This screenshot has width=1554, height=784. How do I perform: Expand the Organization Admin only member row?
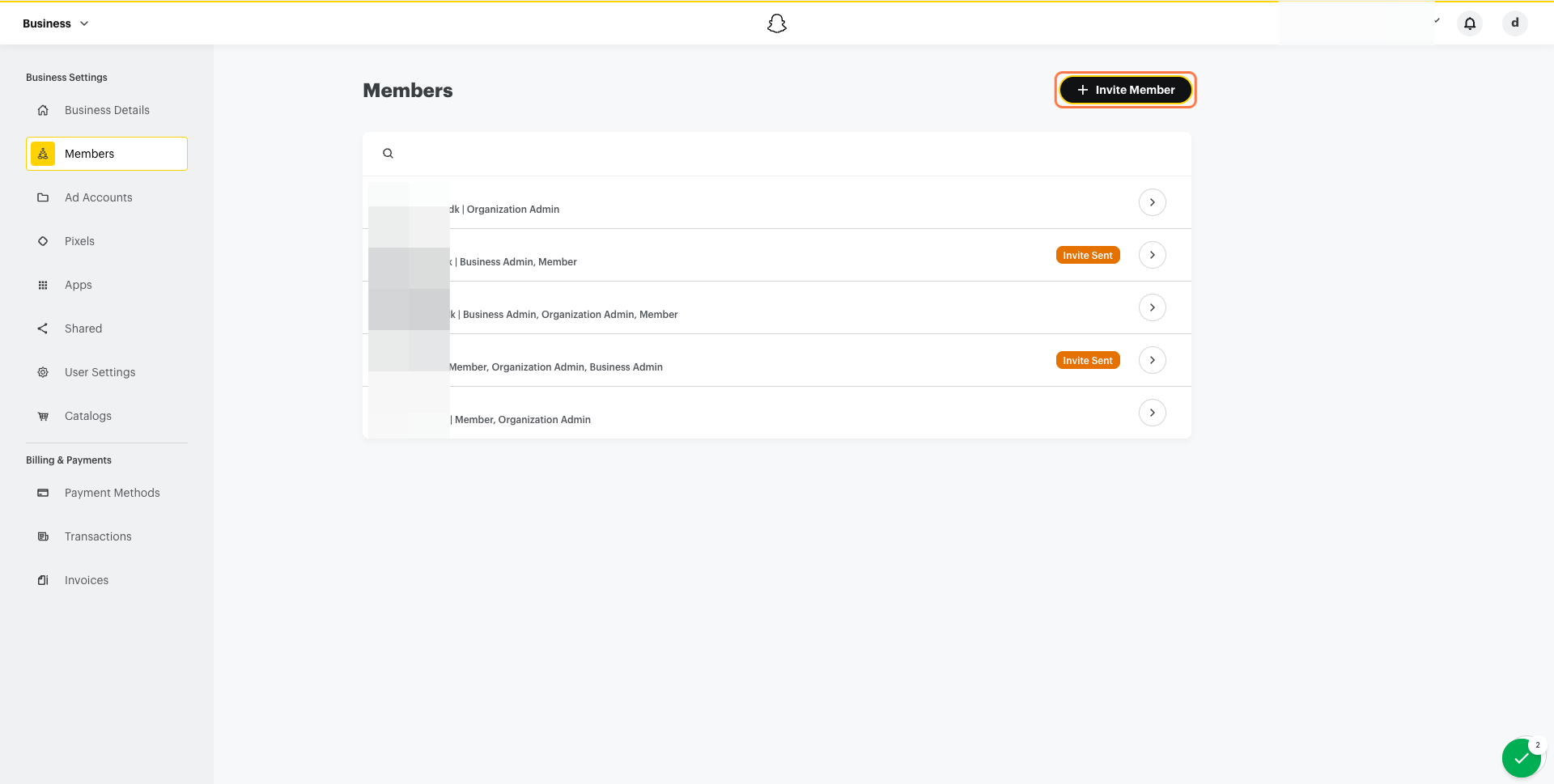(x=1153, y=202)
